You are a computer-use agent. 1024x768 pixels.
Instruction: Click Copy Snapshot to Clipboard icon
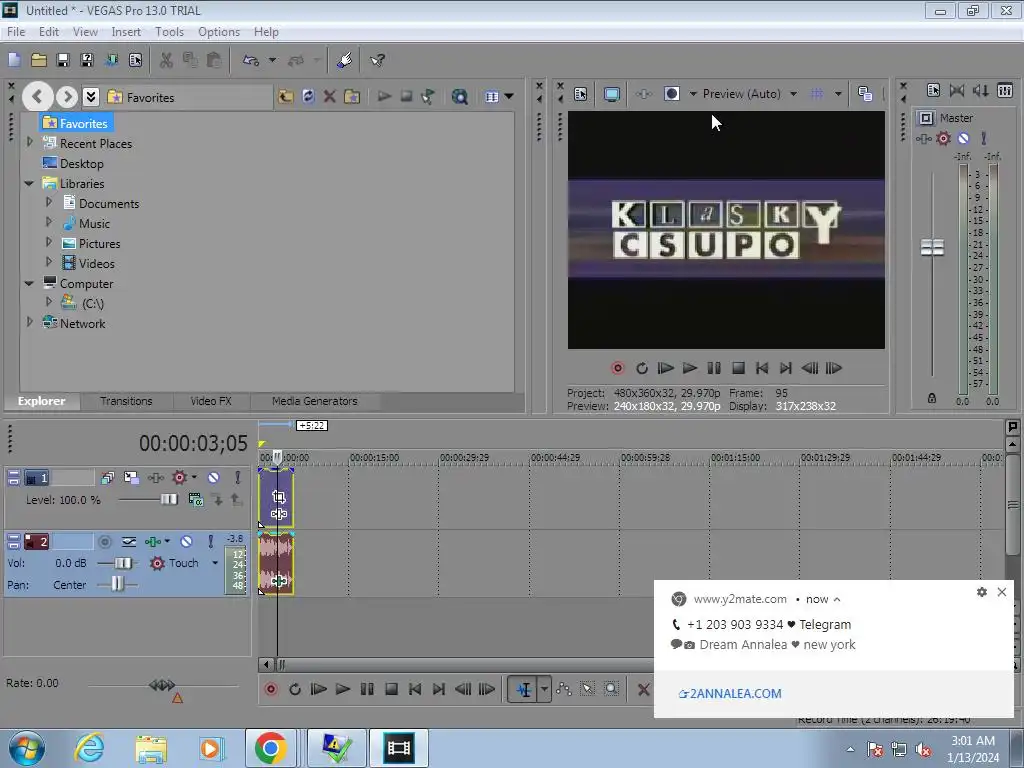click(x=865, y=94)
